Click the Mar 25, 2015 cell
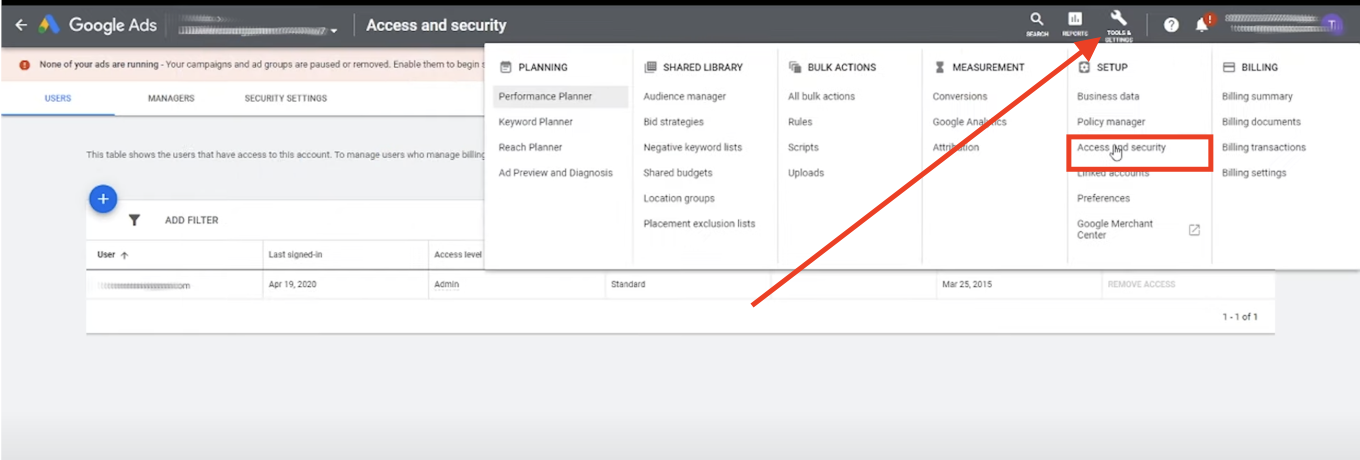The image size is (1360, 460). tap(965, 285)
